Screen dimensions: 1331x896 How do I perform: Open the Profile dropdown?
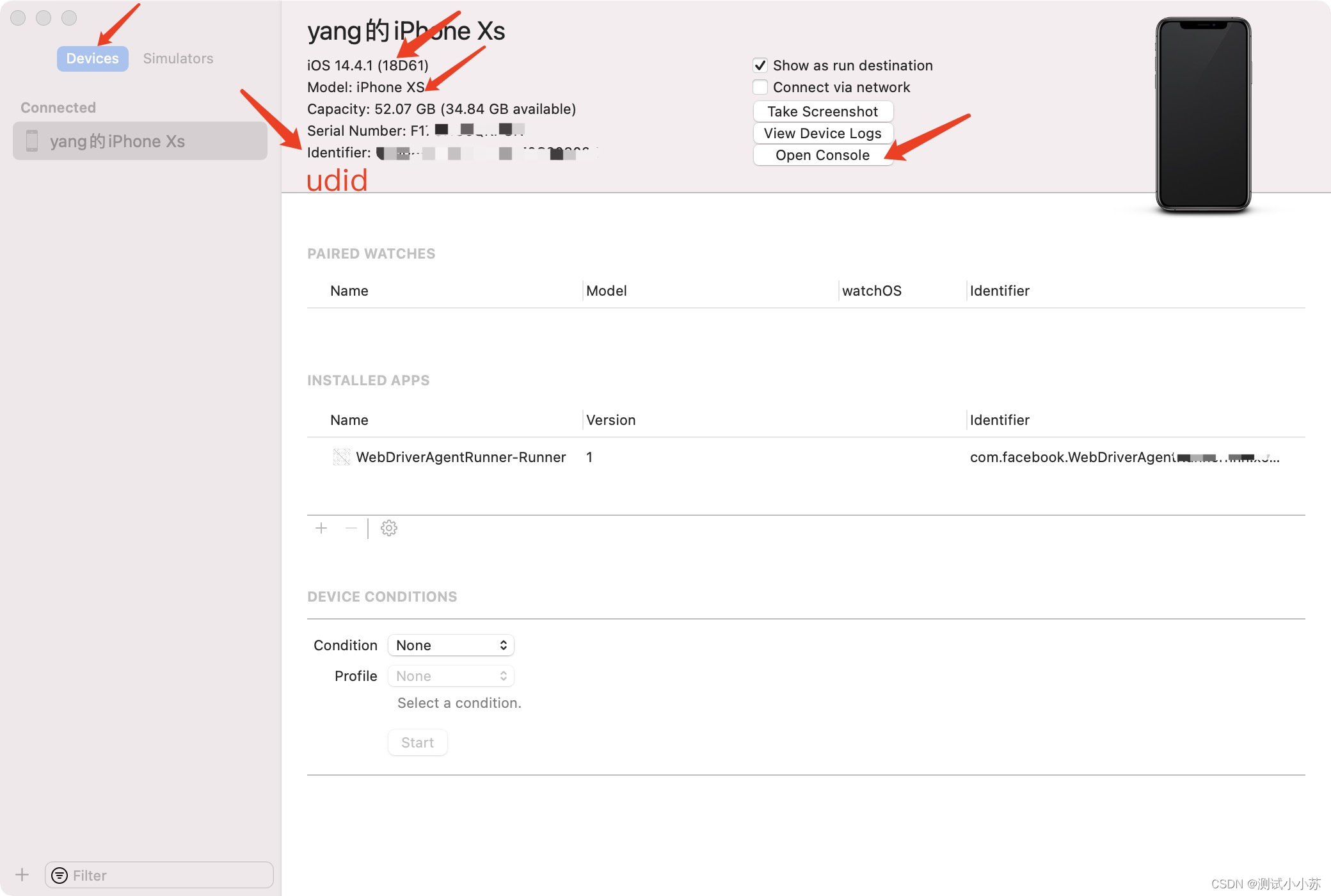[451, 676]
